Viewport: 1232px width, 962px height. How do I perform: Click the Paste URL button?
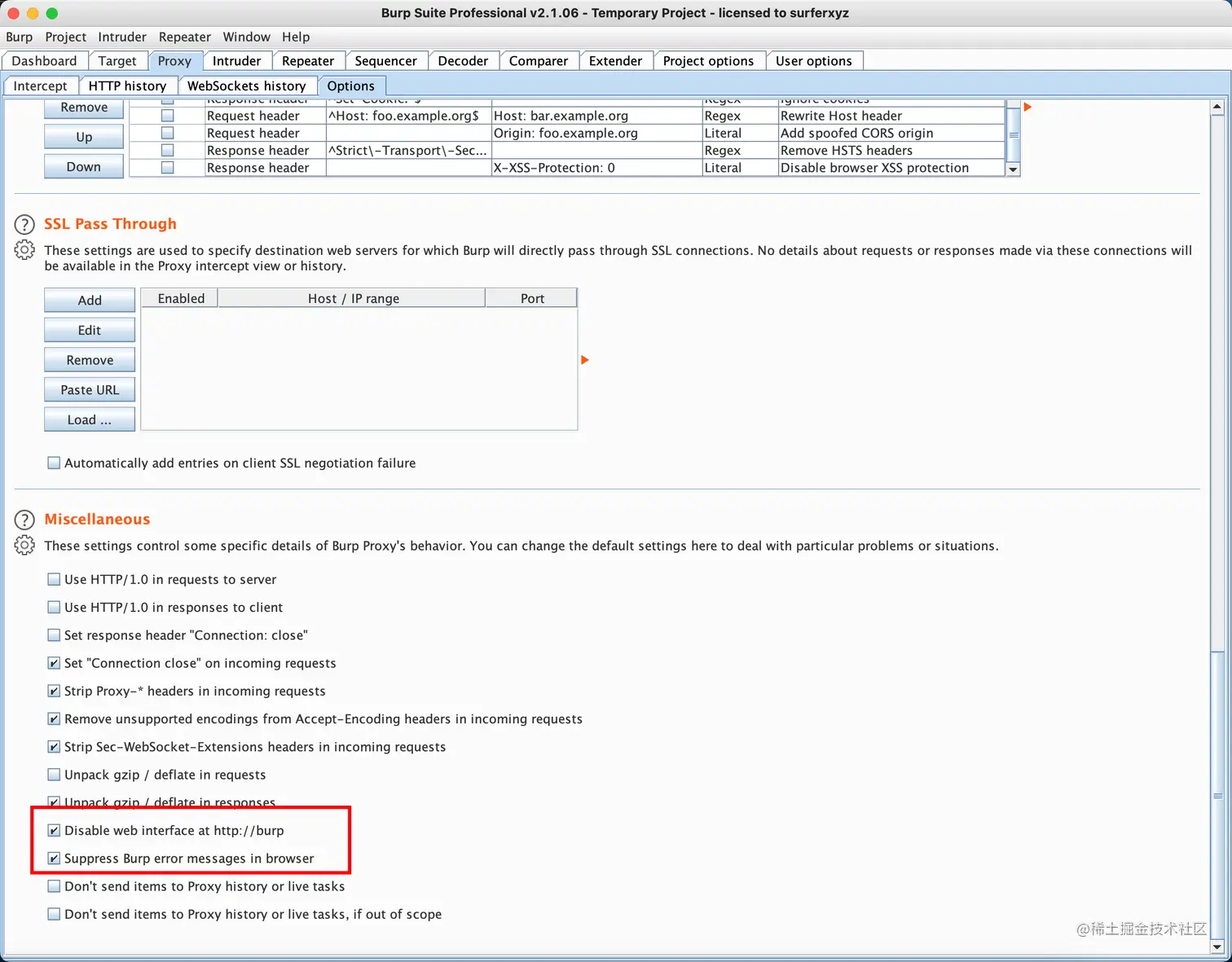(90, 389)
